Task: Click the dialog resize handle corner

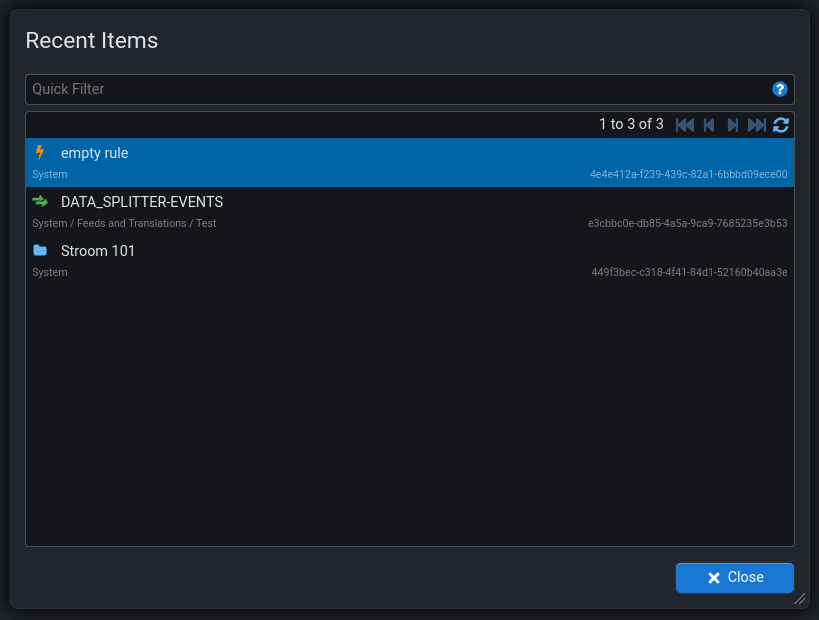Action: (799, 599)
